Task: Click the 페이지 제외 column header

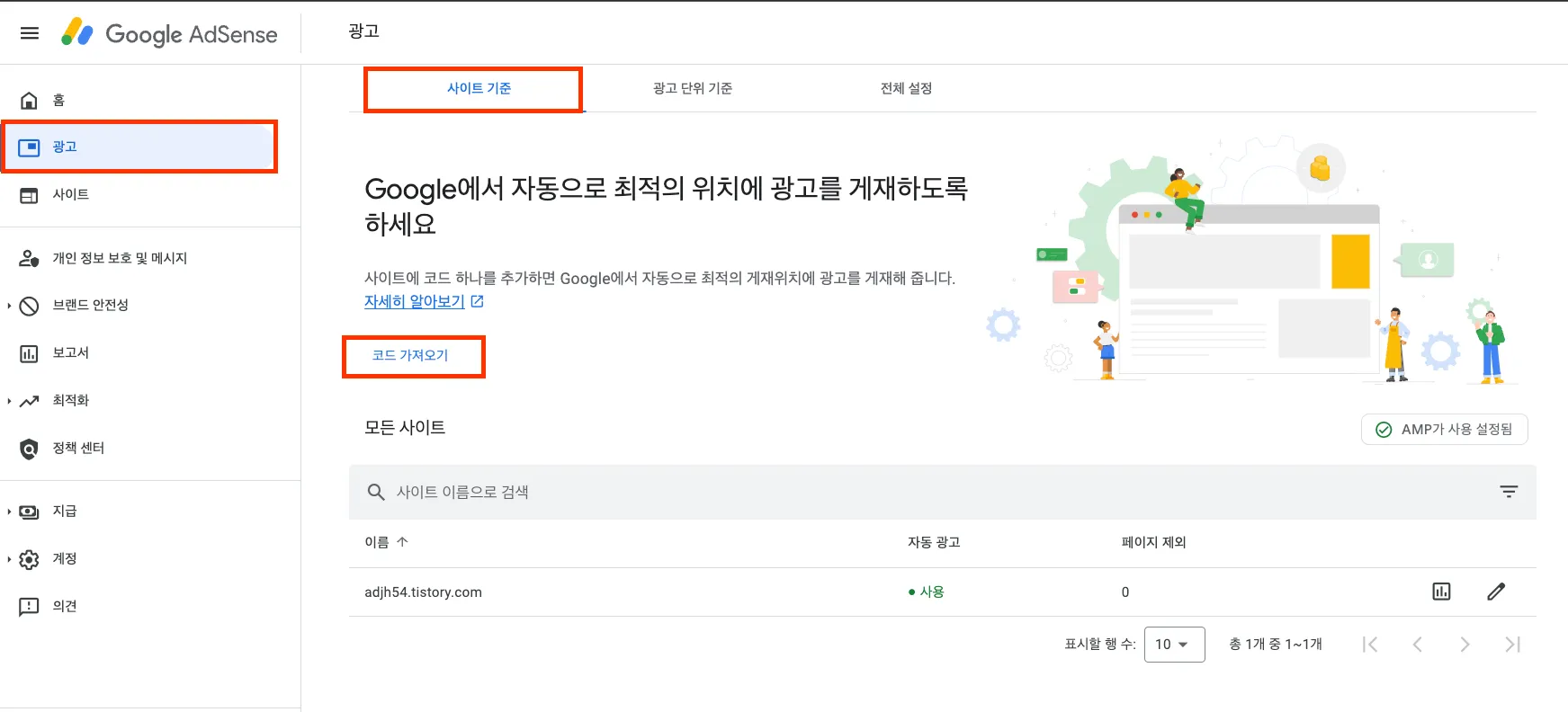Action: click(x=1153, y=542)
